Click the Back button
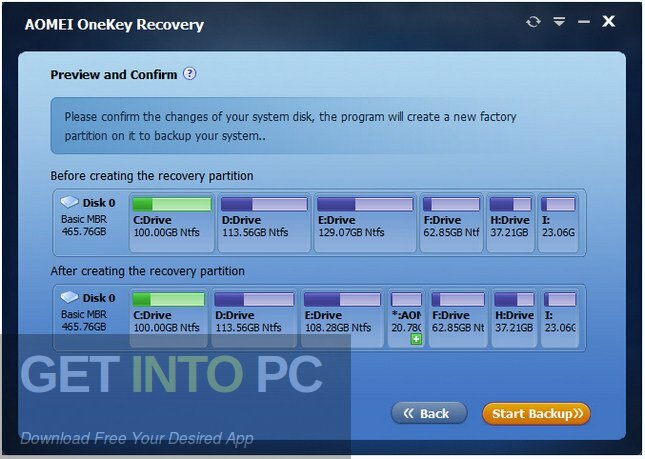 (x=429, y=413)
